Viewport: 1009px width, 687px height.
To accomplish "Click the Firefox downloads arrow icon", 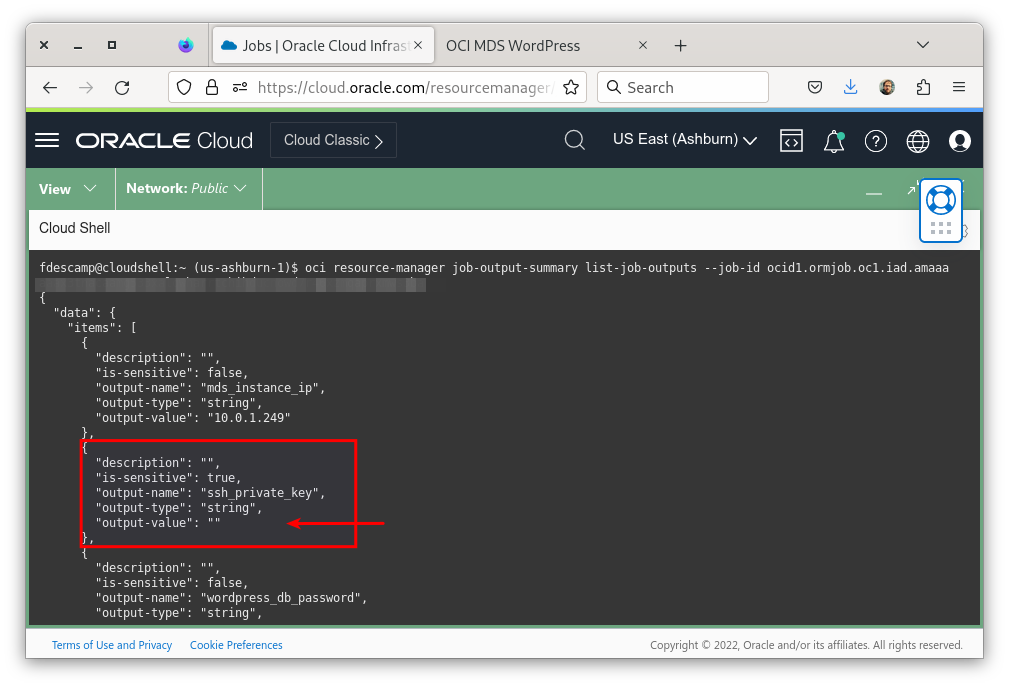I will [x=851, y=87].
